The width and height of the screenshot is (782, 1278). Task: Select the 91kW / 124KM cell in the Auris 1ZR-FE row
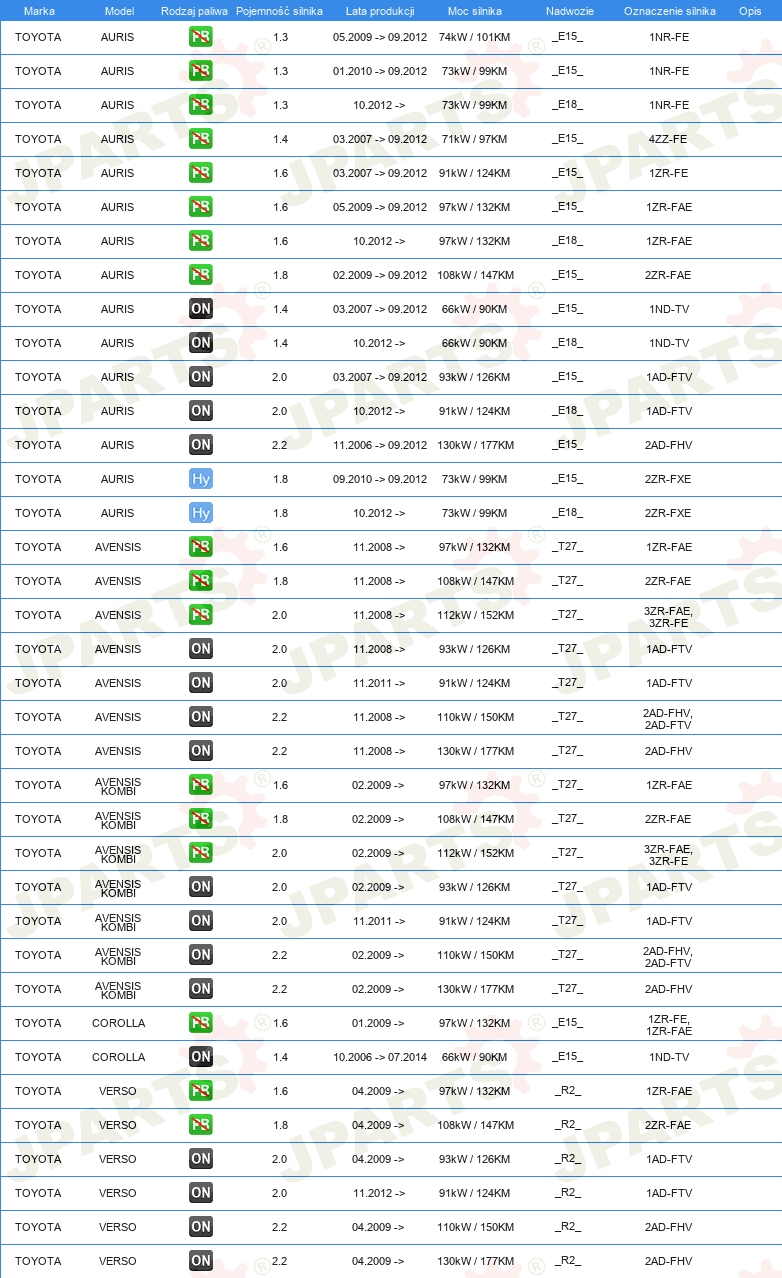475,173
